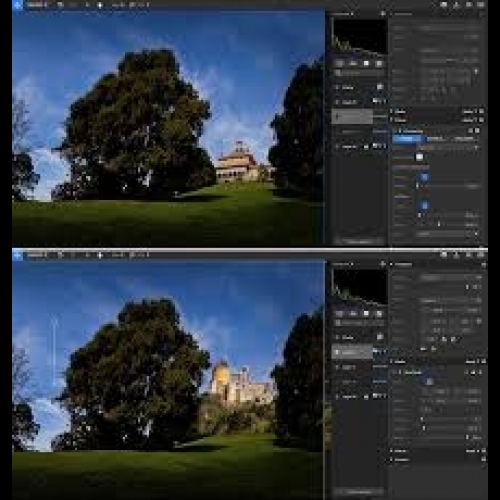Click the last icon in the row under lower histogram

(x=379, y=313)
